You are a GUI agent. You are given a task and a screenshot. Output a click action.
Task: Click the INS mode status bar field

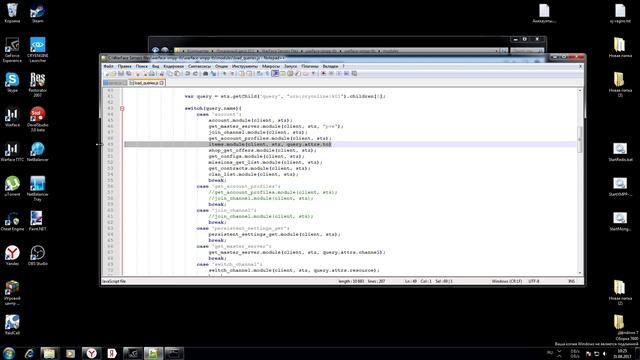571,281
